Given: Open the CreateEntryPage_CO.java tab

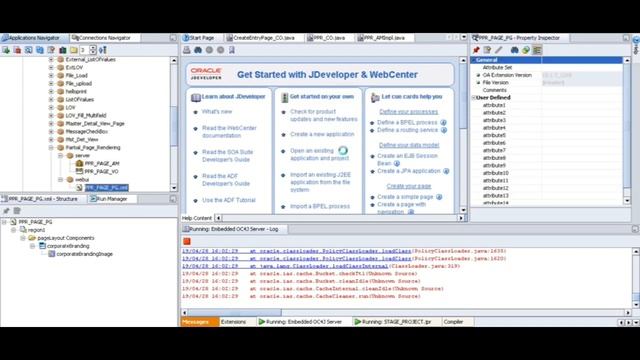Looking at the screenshot, I should tap(264, 38).
